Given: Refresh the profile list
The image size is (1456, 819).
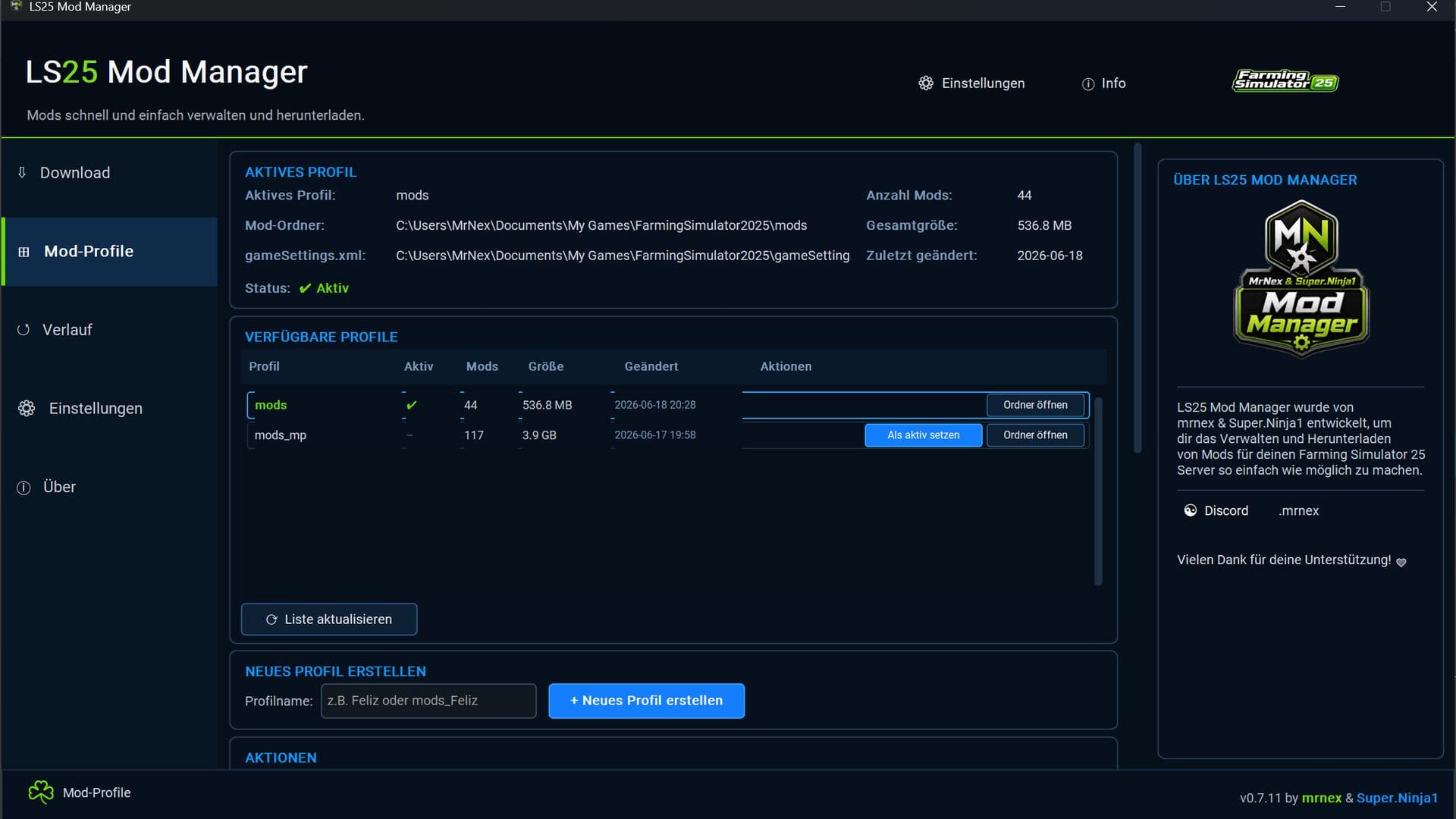Looking at the screenshot, I should (329, 620).
